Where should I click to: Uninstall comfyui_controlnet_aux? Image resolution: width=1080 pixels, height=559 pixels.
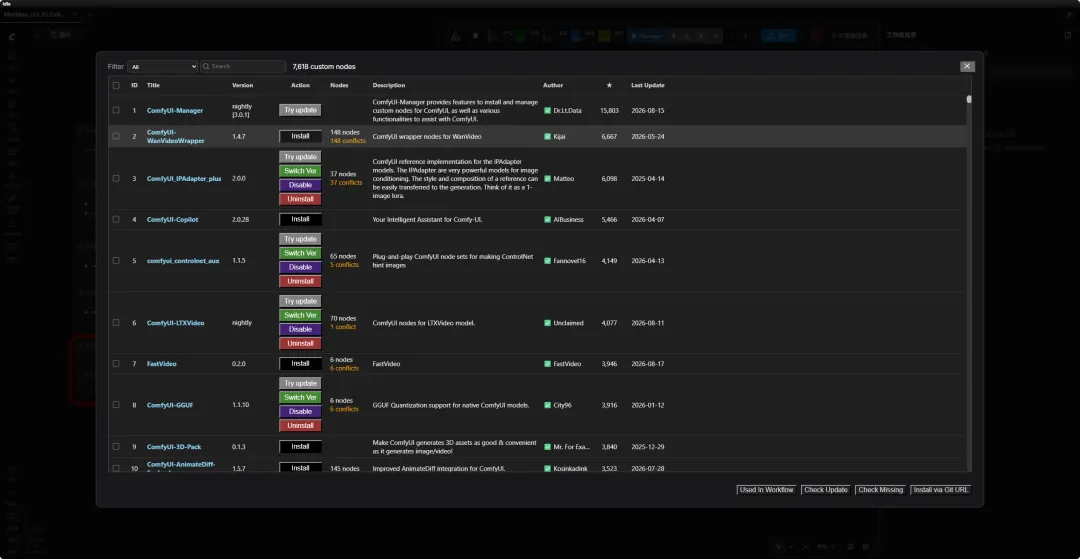tap(300, 282)
